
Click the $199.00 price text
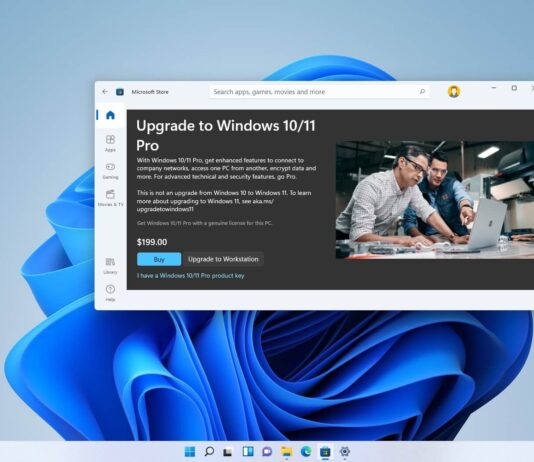[152, 242]
